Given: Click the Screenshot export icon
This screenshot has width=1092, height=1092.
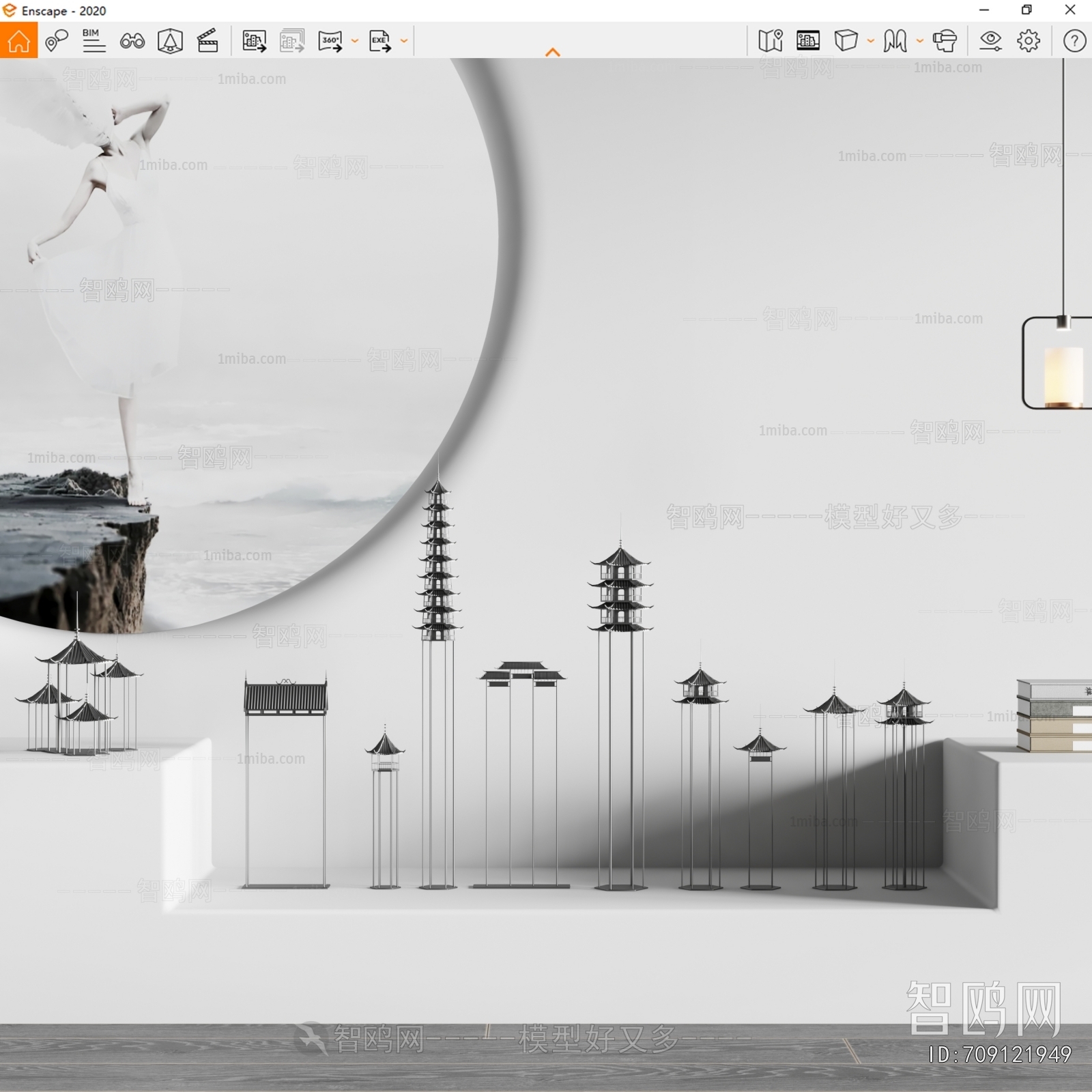Looking at the screenshot, I should (x=255, y=41).
